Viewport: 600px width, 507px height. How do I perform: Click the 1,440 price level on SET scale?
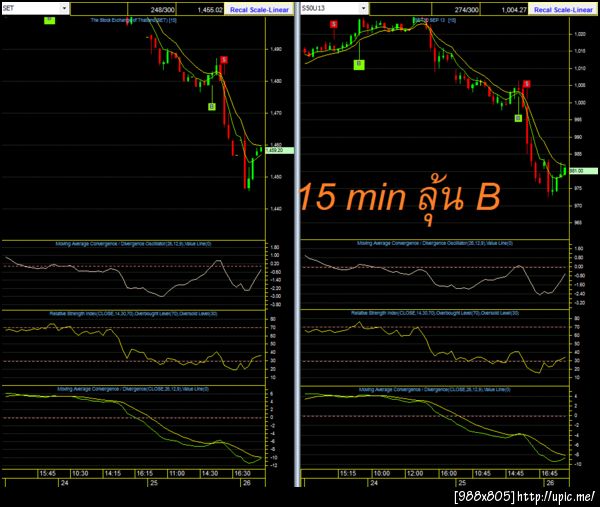coord(276,209)
